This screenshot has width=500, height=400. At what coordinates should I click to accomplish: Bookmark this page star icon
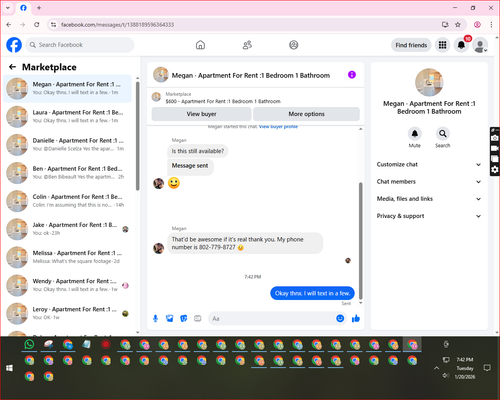pyautogui.click(x=458, y=25)
